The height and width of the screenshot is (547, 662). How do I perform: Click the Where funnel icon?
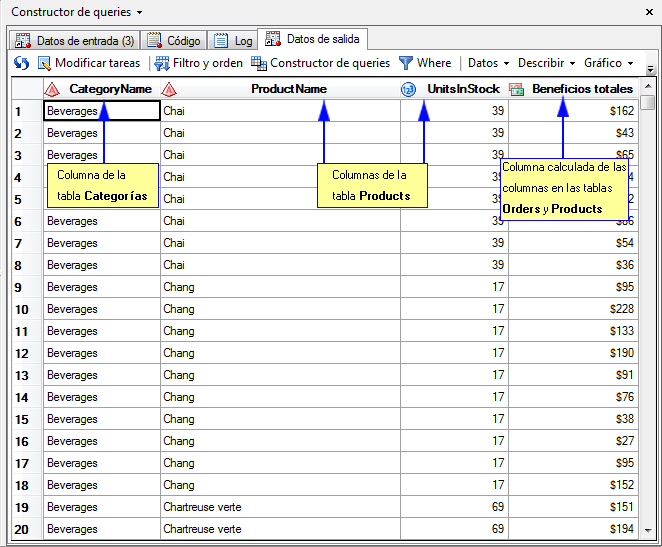click(406, 63)
